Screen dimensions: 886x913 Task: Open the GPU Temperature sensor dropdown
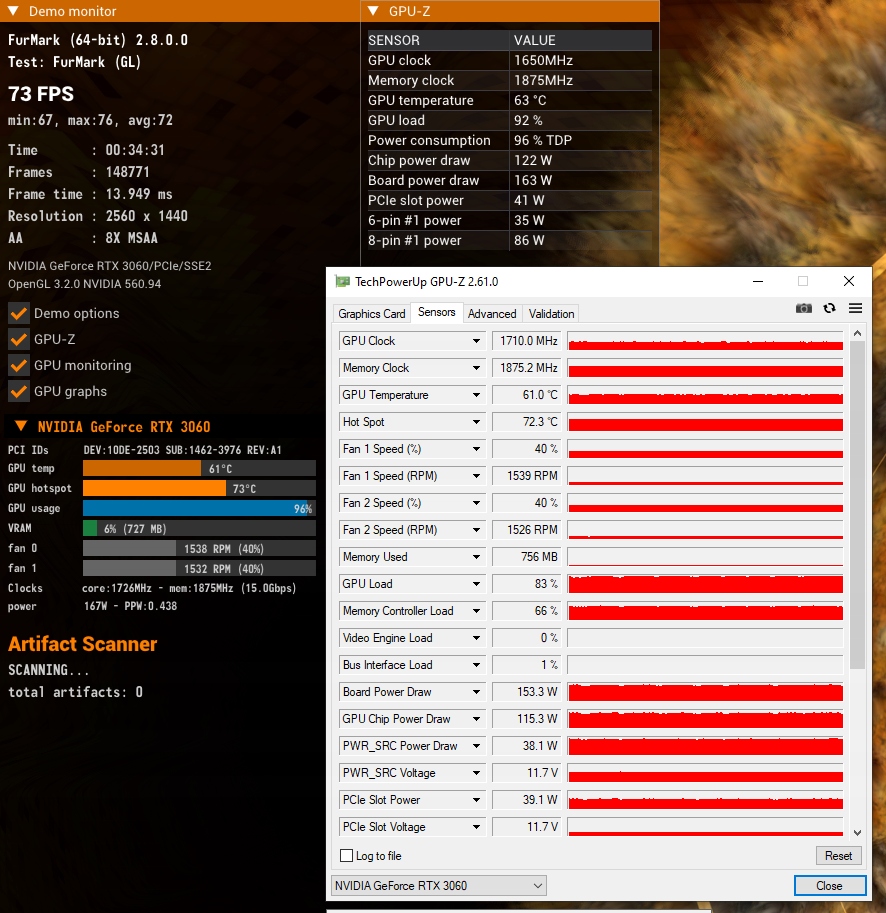coord(476,395)
